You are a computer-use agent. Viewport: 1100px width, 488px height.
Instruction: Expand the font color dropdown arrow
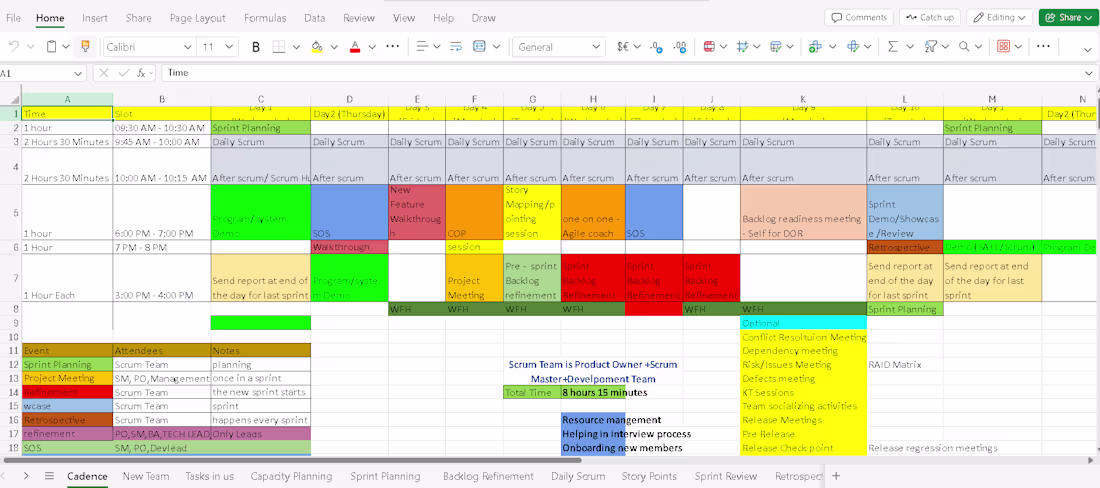tap(372, 47)
